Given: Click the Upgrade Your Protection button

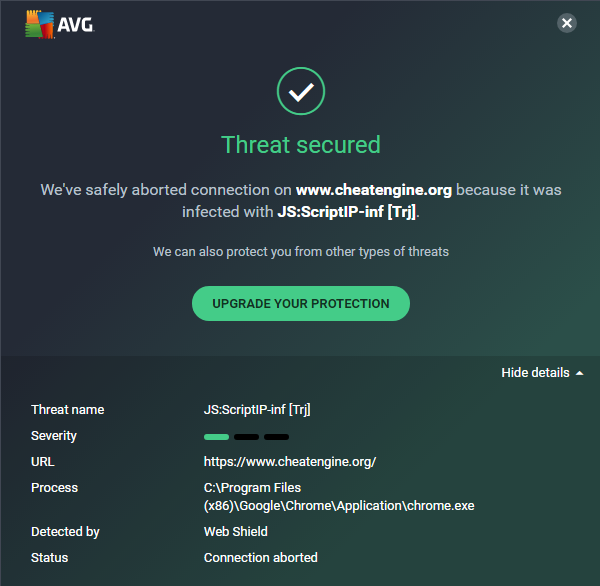Looking at the screenshot, I should [301, 303].
